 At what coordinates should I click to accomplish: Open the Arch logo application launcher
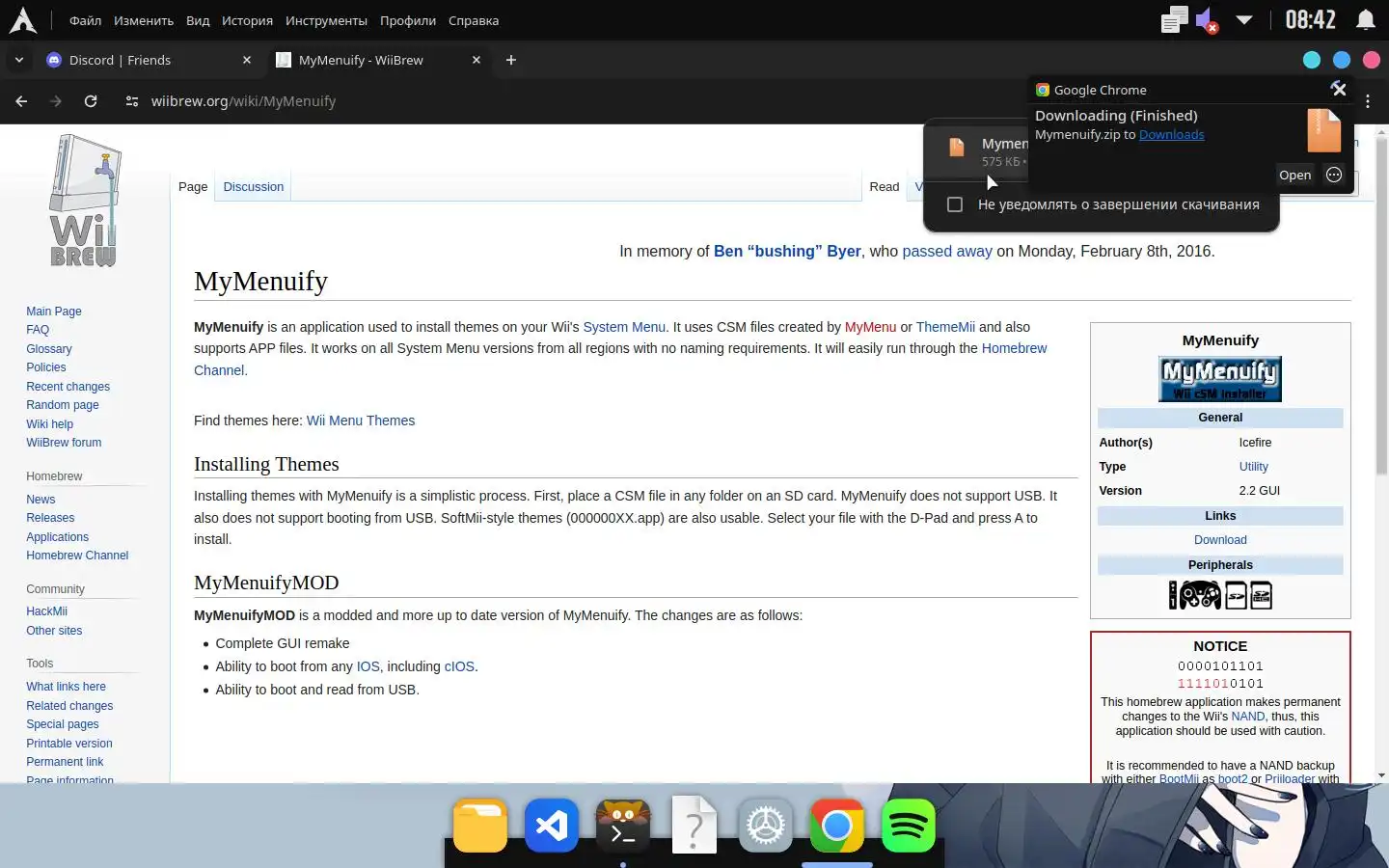pyautogui.click(x=22, y=20)
